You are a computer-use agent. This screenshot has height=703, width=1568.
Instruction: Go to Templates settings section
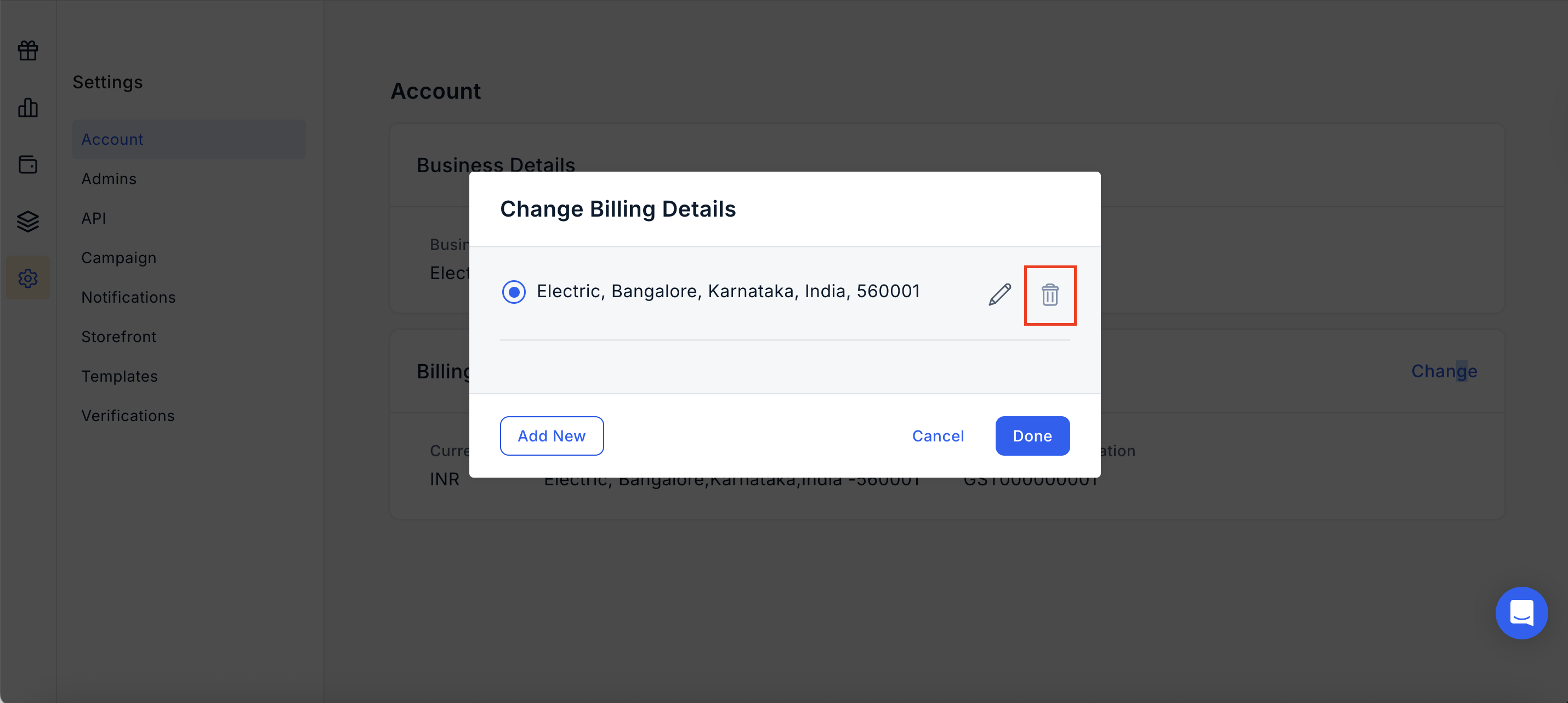pos(120,376)
